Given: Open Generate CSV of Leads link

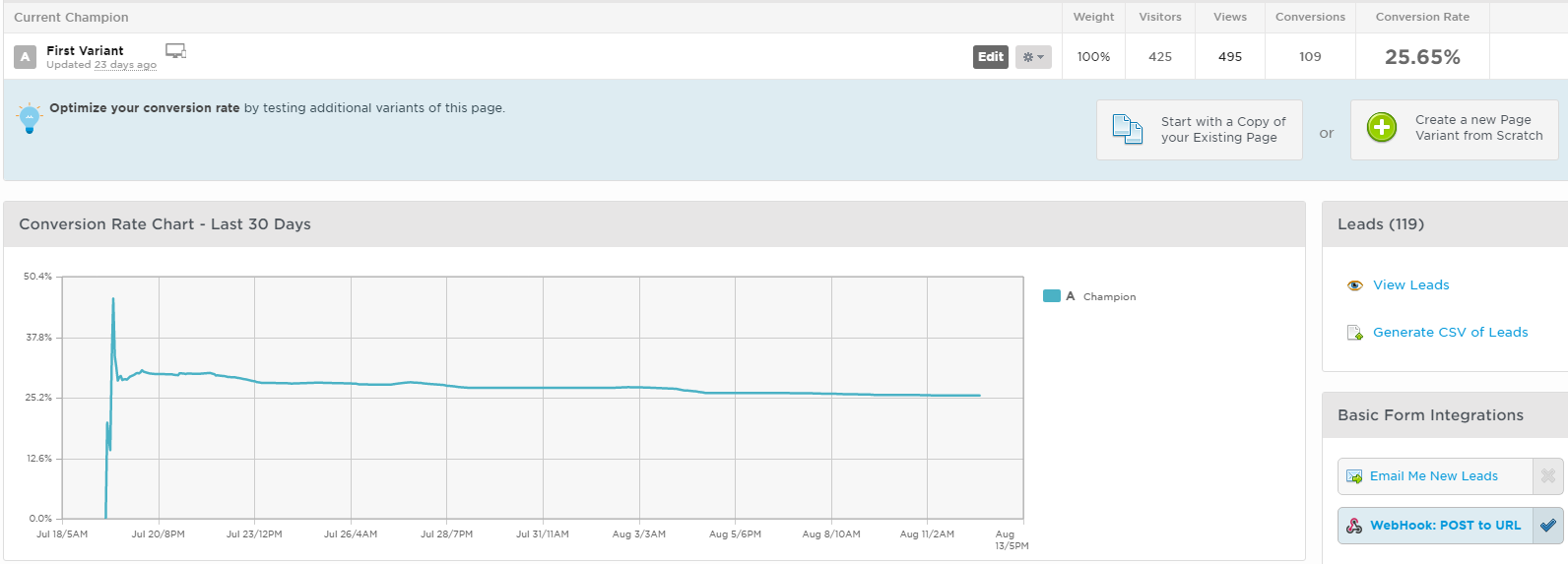Looking at the screenshot, I should coord(1451,333).
